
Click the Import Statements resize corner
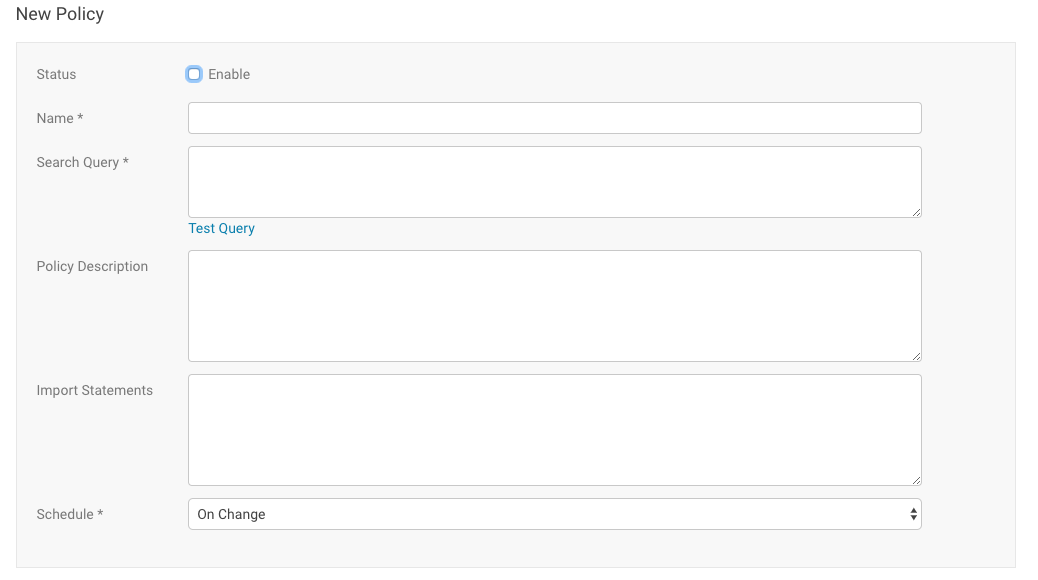[x=915, y=479]
